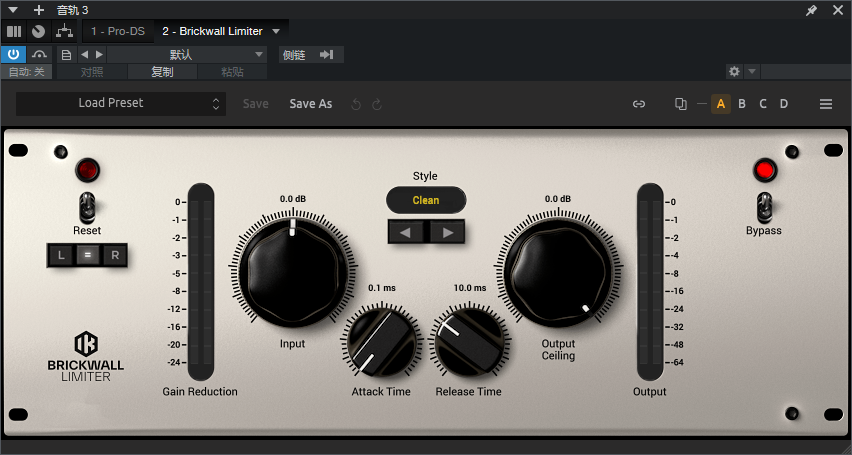Viewport: 852px width, 455px height.
Task: Click the greyed Save button
Action: (x=255, y=104)
